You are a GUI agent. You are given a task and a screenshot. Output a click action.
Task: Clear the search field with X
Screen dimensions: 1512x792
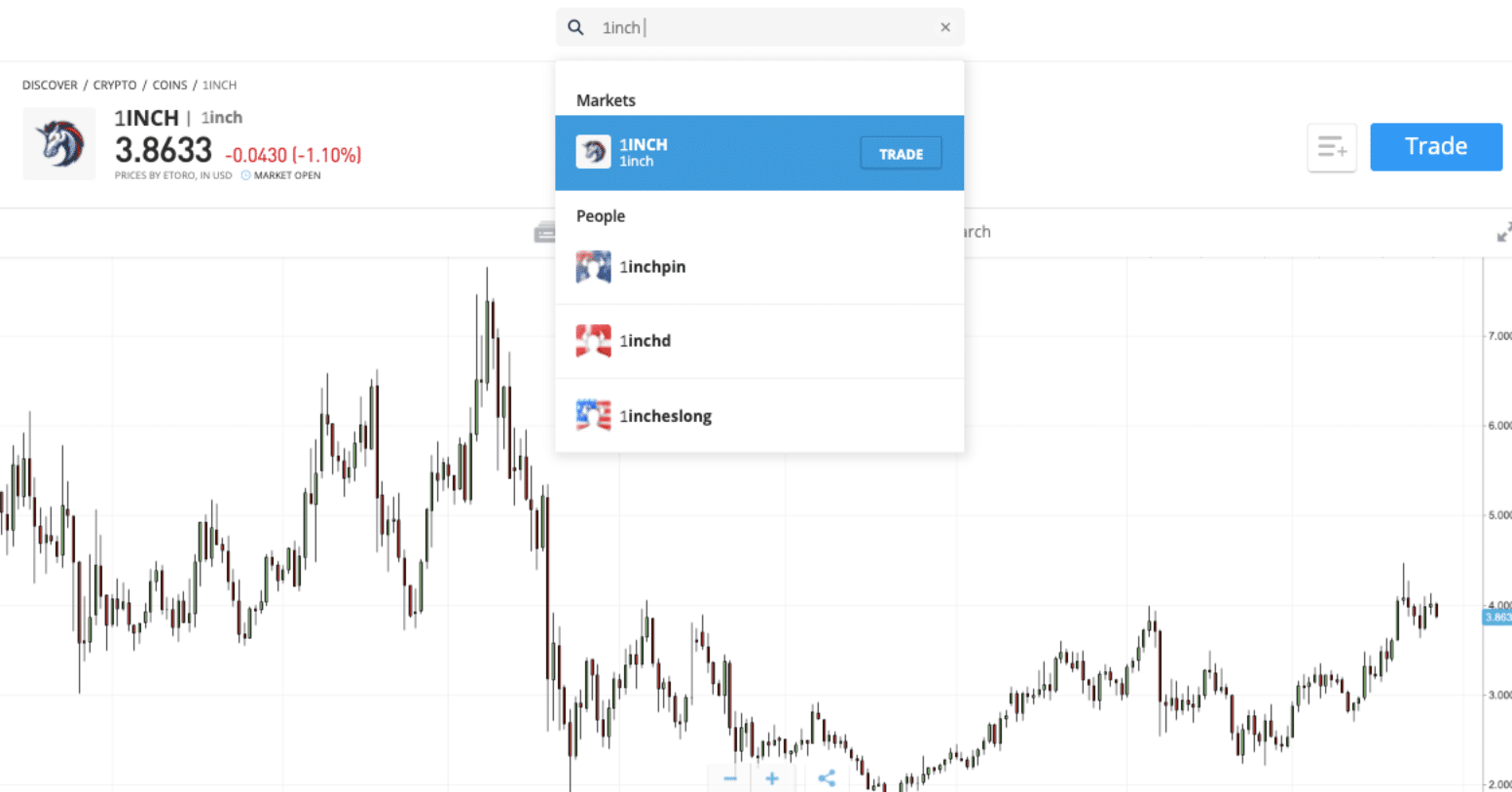944,27
